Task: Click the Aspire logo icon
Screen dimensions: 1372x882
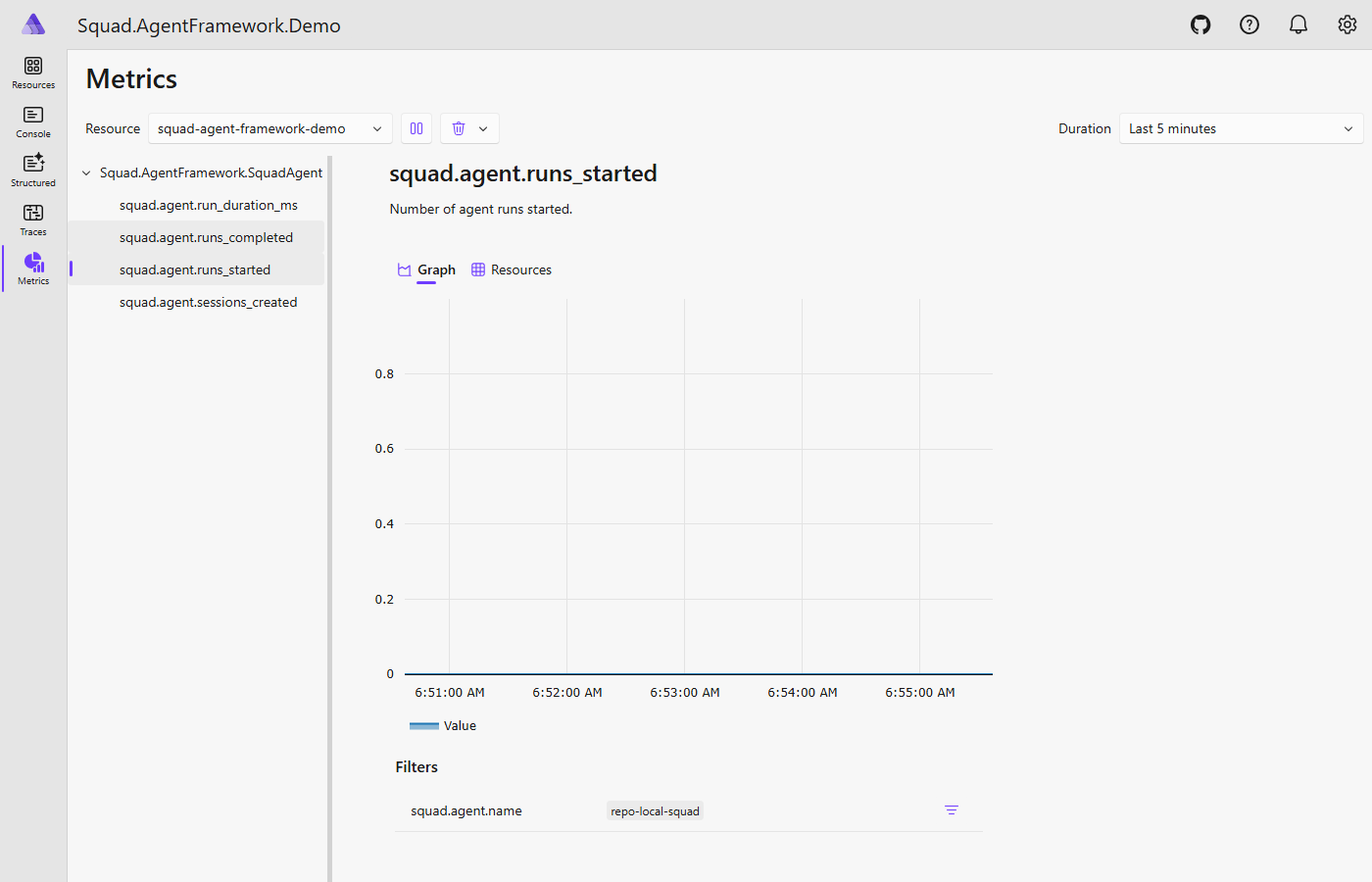Action: pyautogui.click(x=33, y=24)
